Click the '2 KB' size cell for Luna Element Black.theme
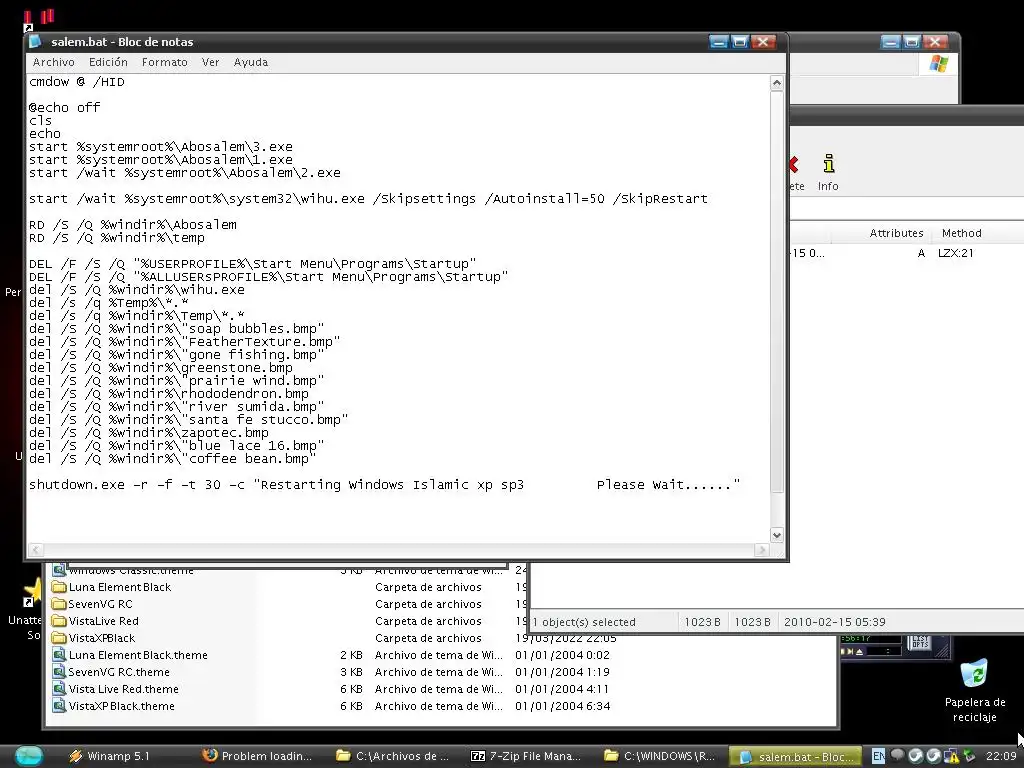This screenshot has height=768, width=1024. (x=351, y=655)
